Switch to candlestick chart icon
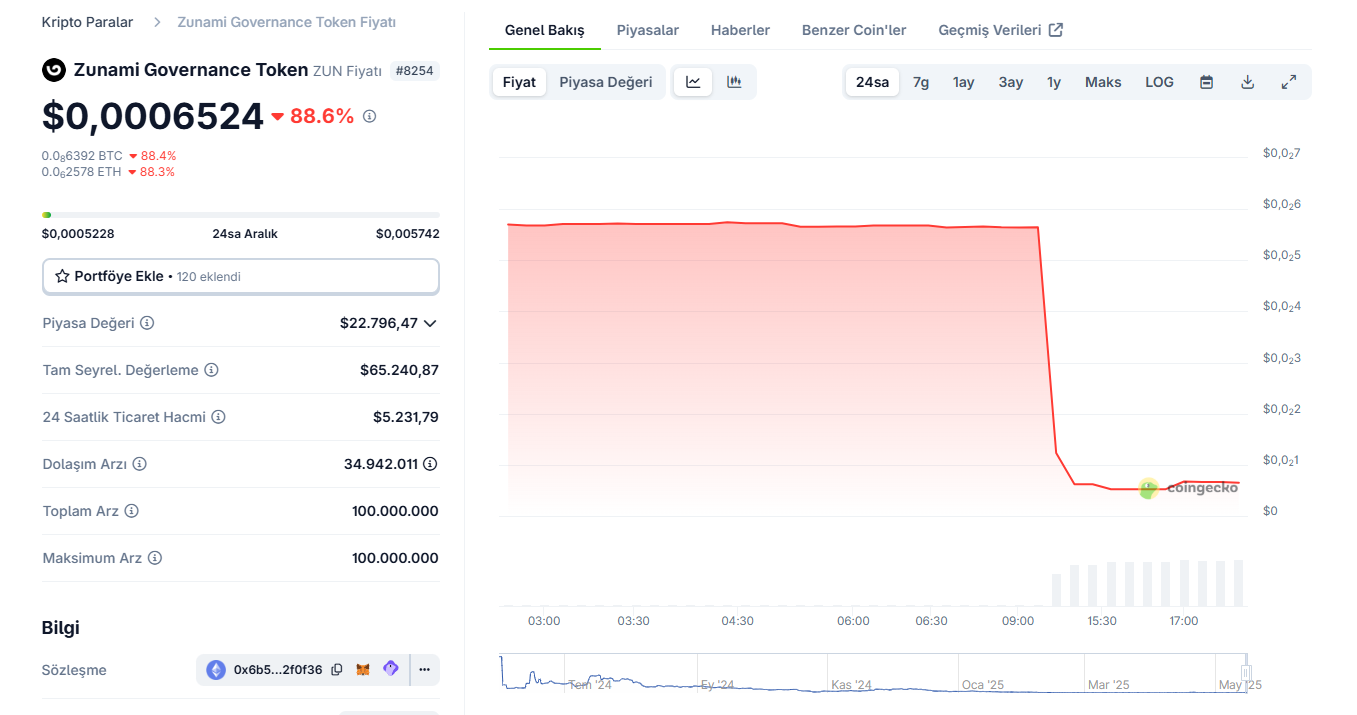 tap(734, 82)
